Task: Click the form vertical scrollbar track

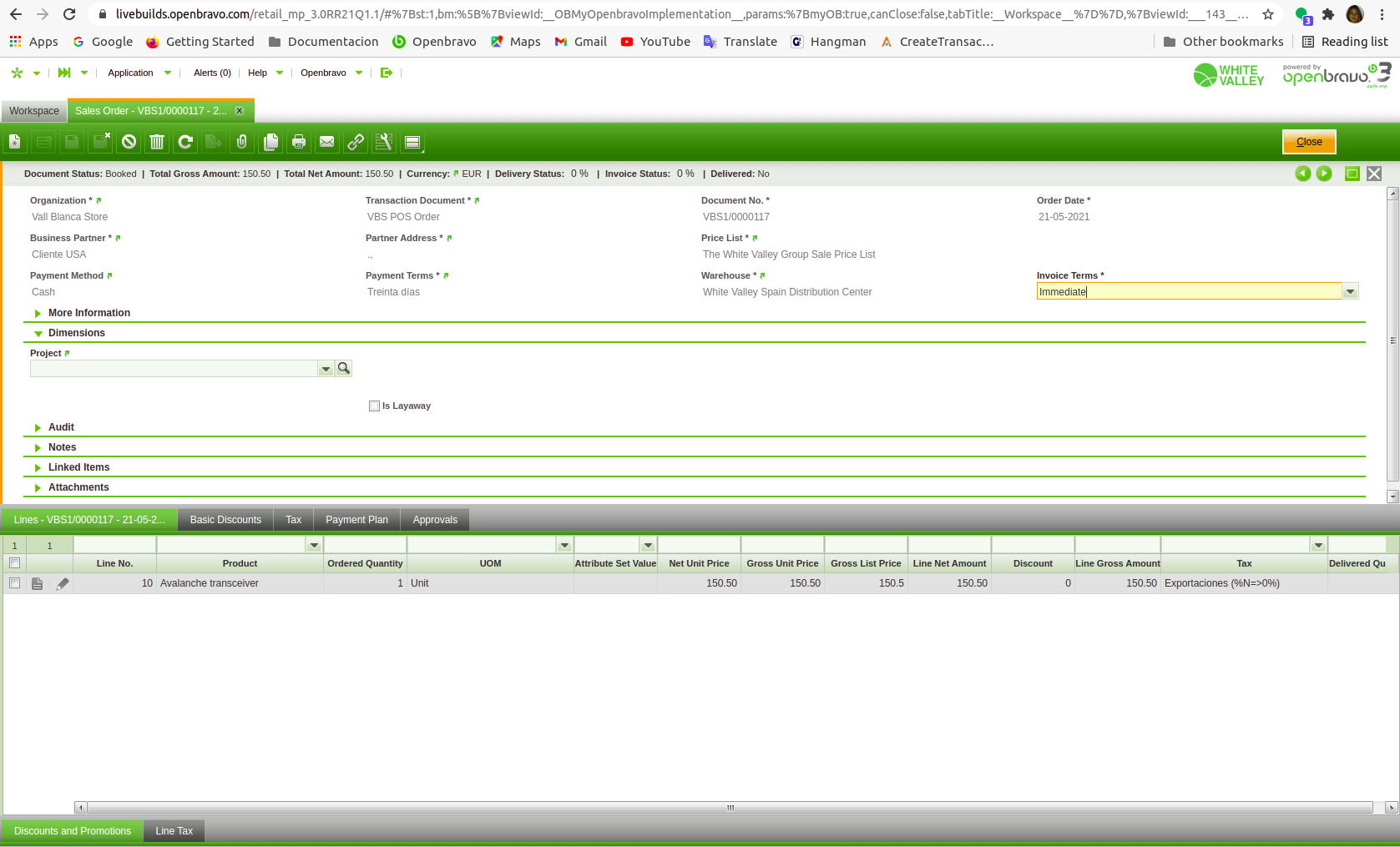Action: [1392, 342]
